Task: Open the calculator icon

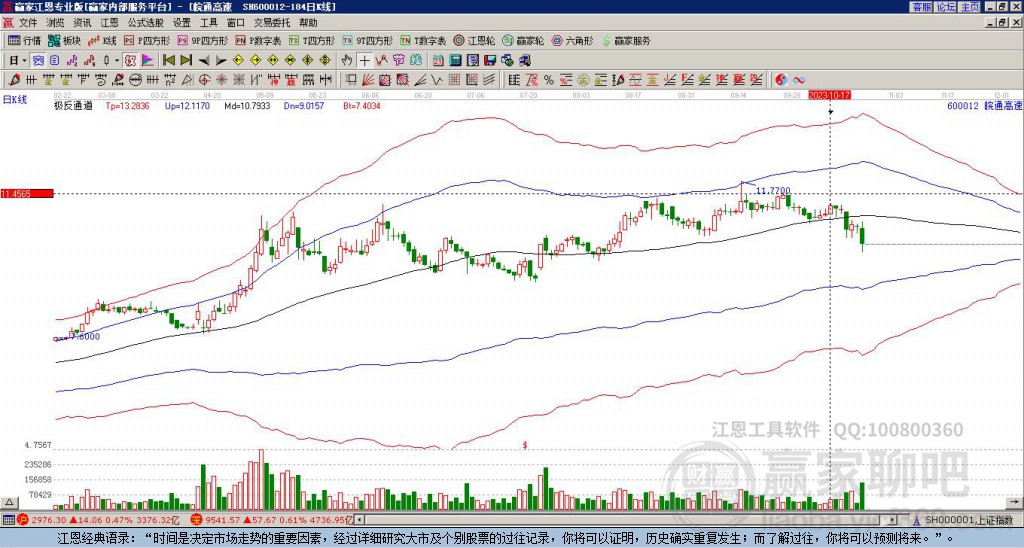Action: point(455,61)
